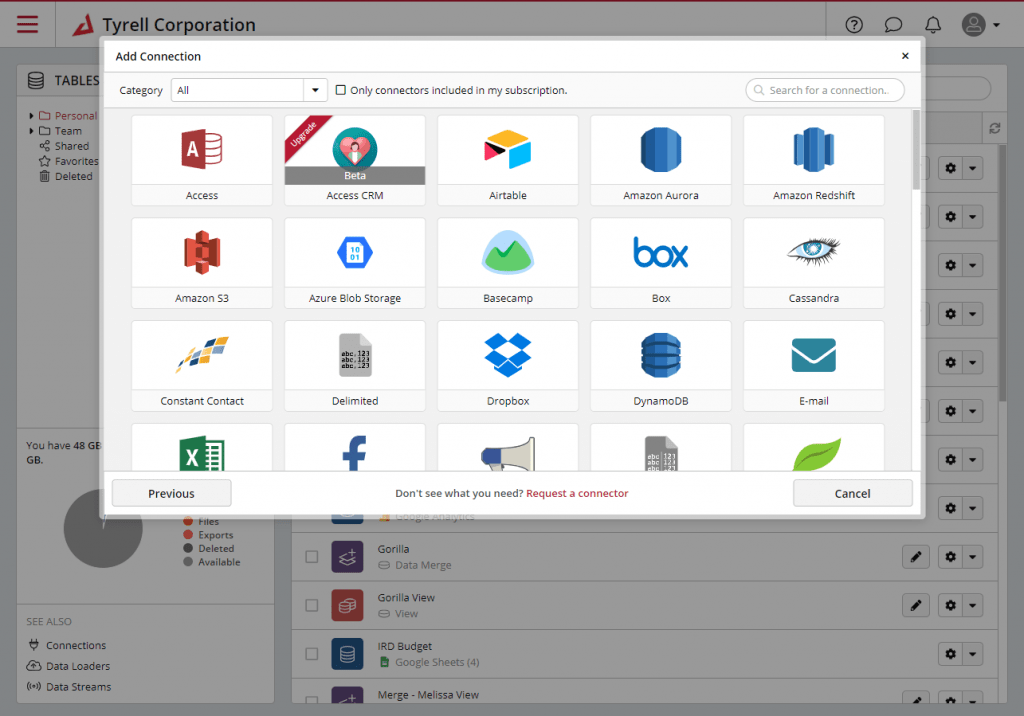Click the connector list scrollbar

click(x=916, y=150)
